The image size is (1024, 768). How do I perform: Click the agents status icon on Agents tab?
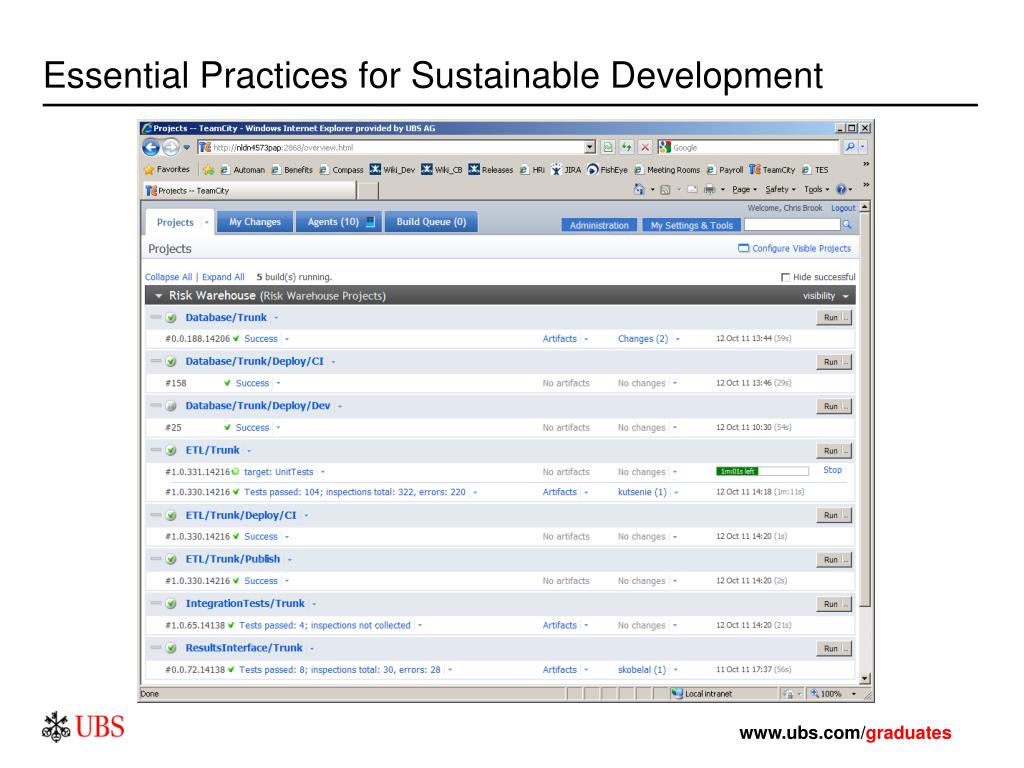[370, 222]
